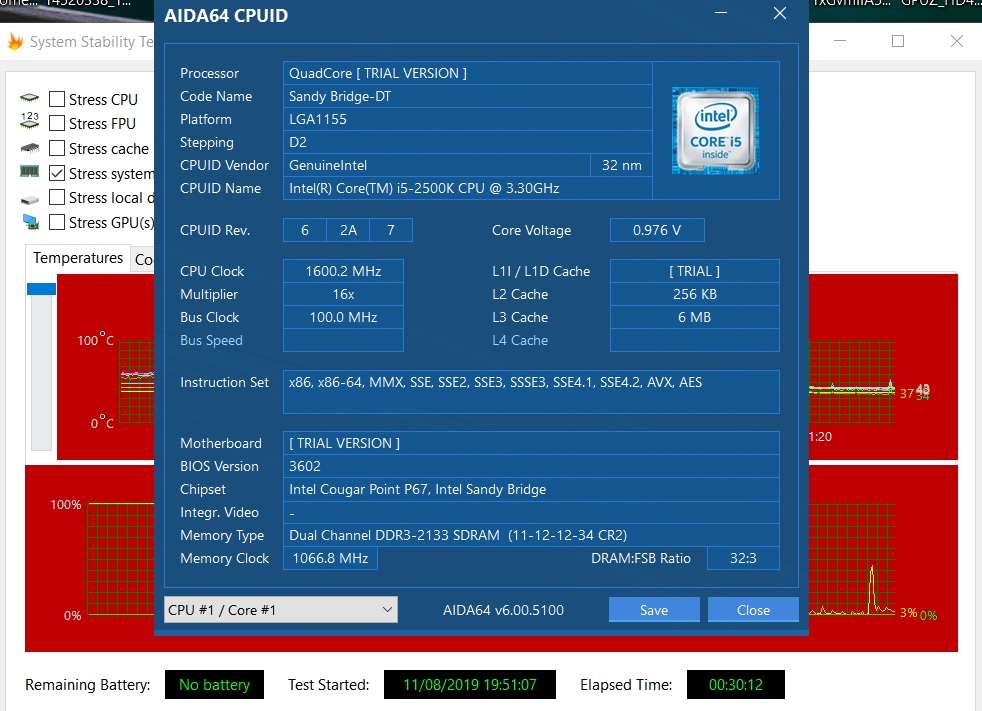
Task: Click the Stress GPU(s) monitor icon
Action: click(30, 222)
